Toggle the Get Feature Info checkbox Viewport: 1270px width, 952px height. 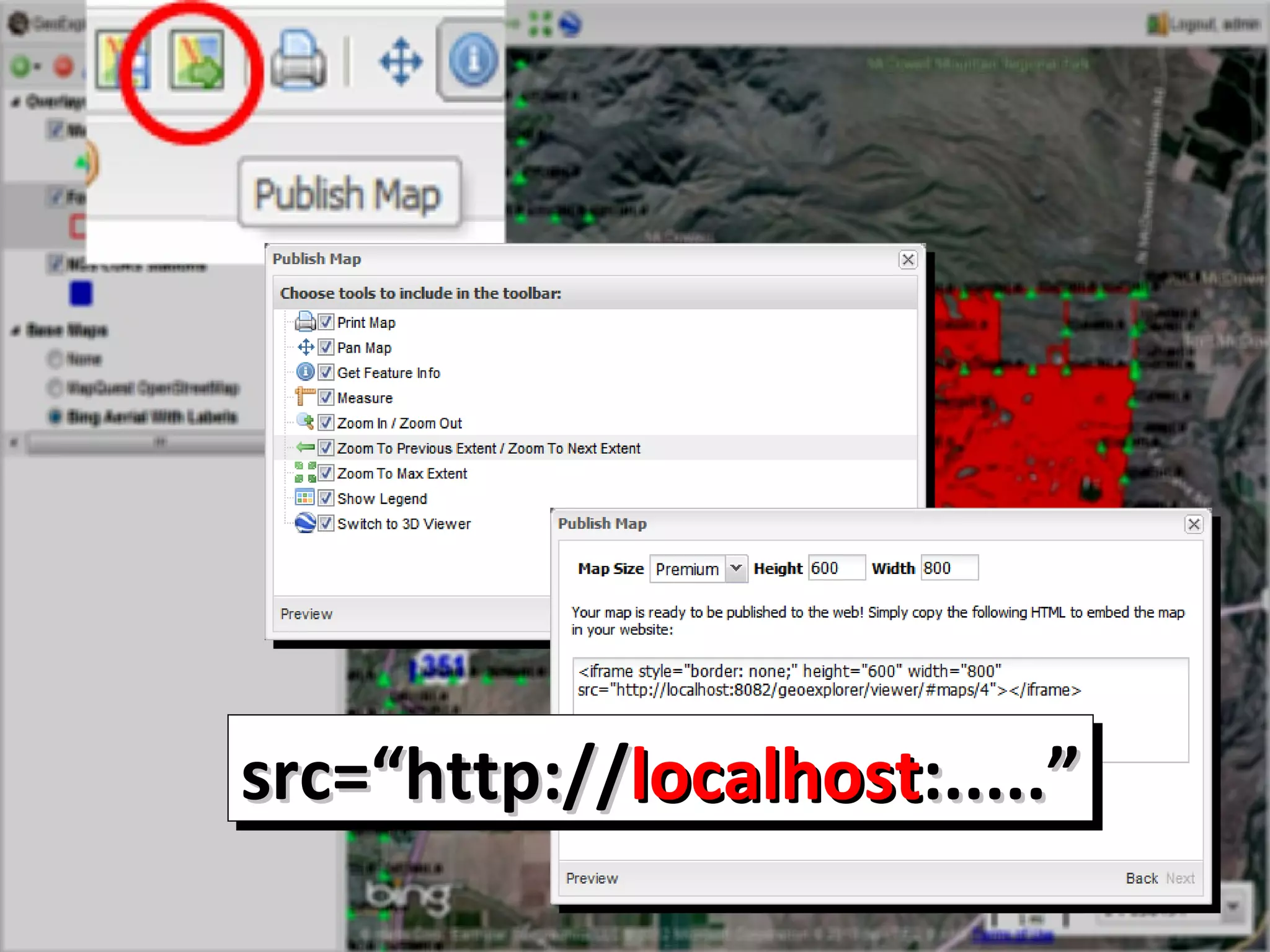click(326, 372)
